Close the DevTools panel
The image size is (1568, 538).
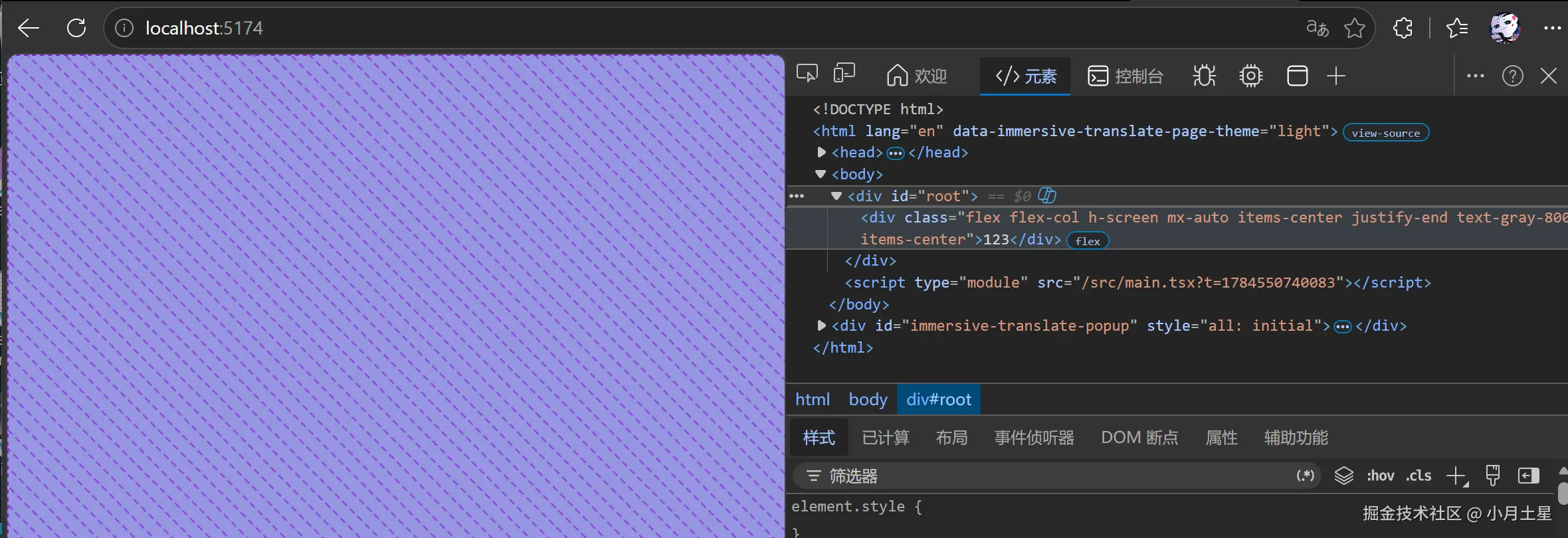tap(1549, 76)
